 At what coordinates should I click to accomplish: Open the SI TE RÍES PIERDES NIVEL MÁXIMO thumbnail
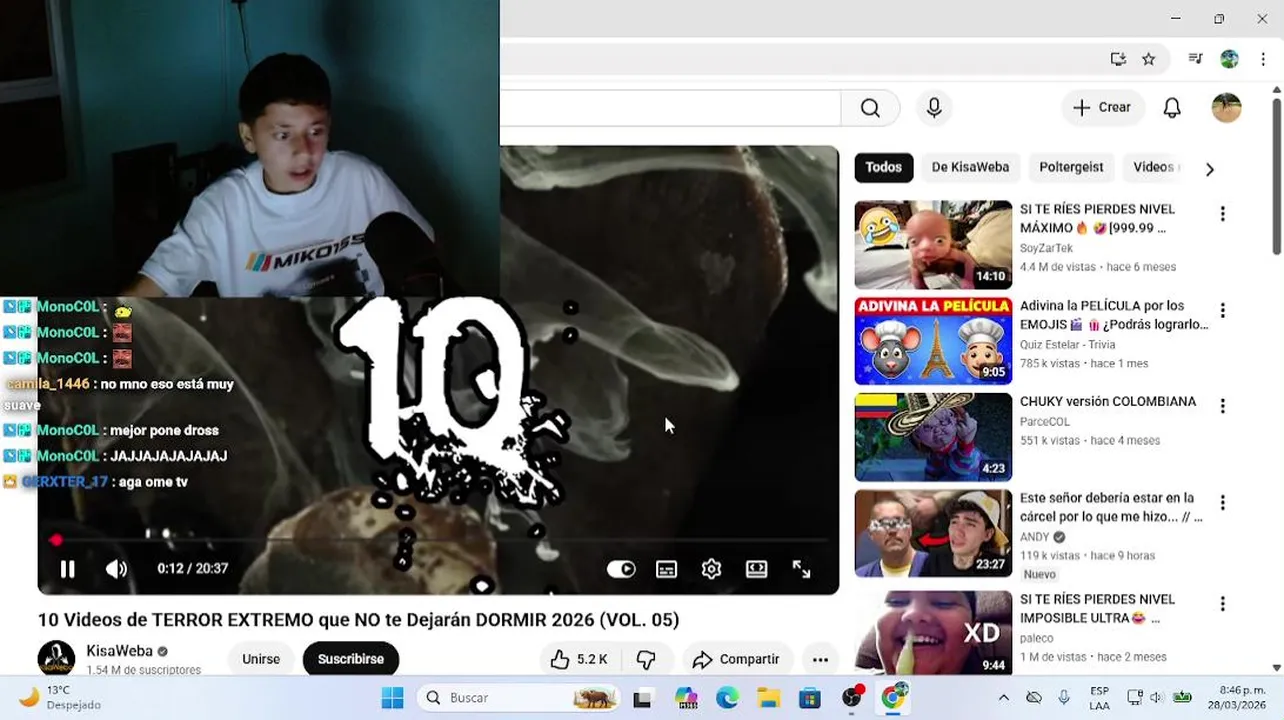pos(933,245)
